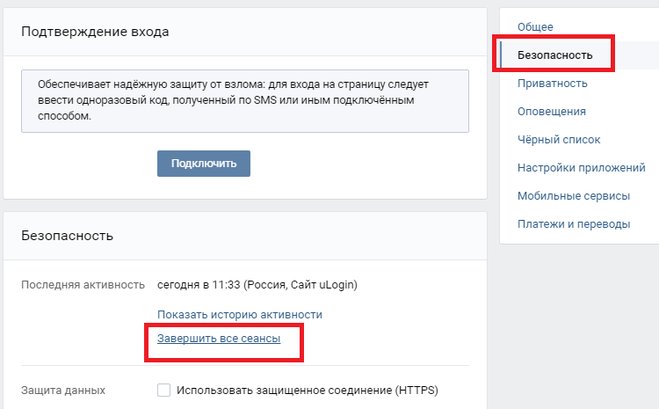
Task: Click the login confirmation description box
Action: pos(245,101)
